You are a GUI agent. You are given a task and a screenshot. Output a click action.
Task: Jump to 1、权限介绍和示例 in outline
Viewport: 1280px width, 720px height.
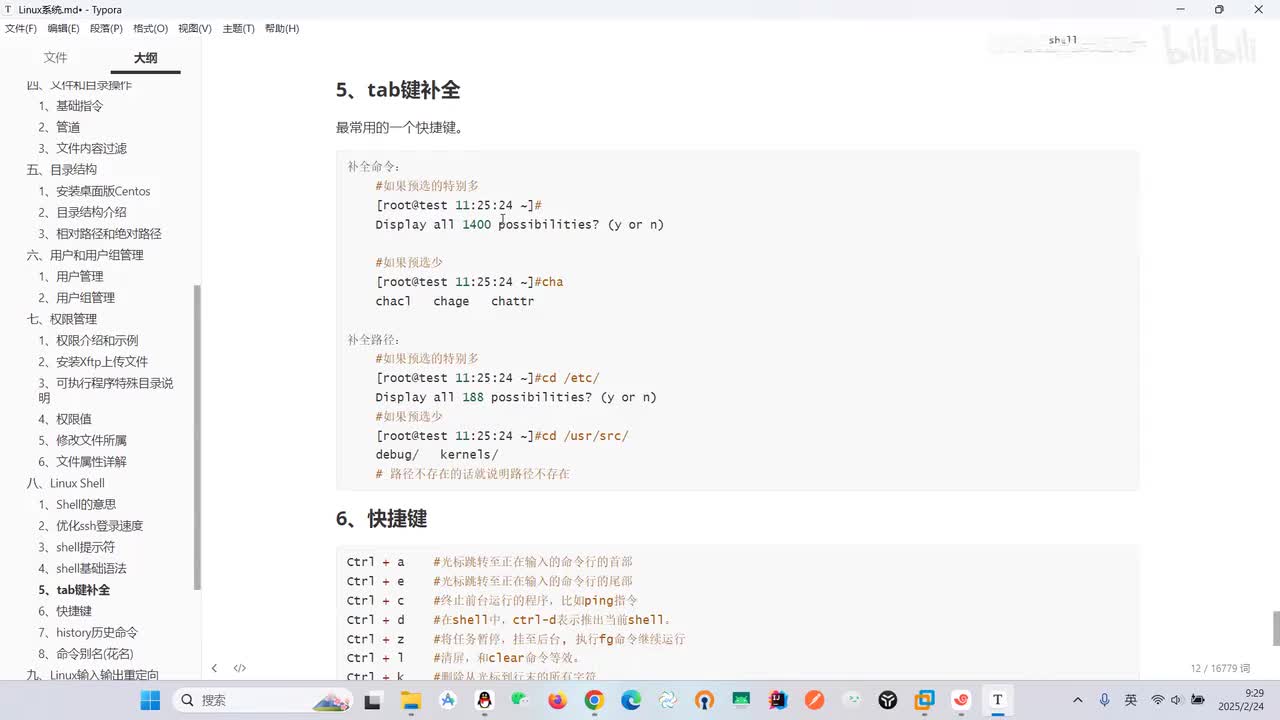point(89,340)
